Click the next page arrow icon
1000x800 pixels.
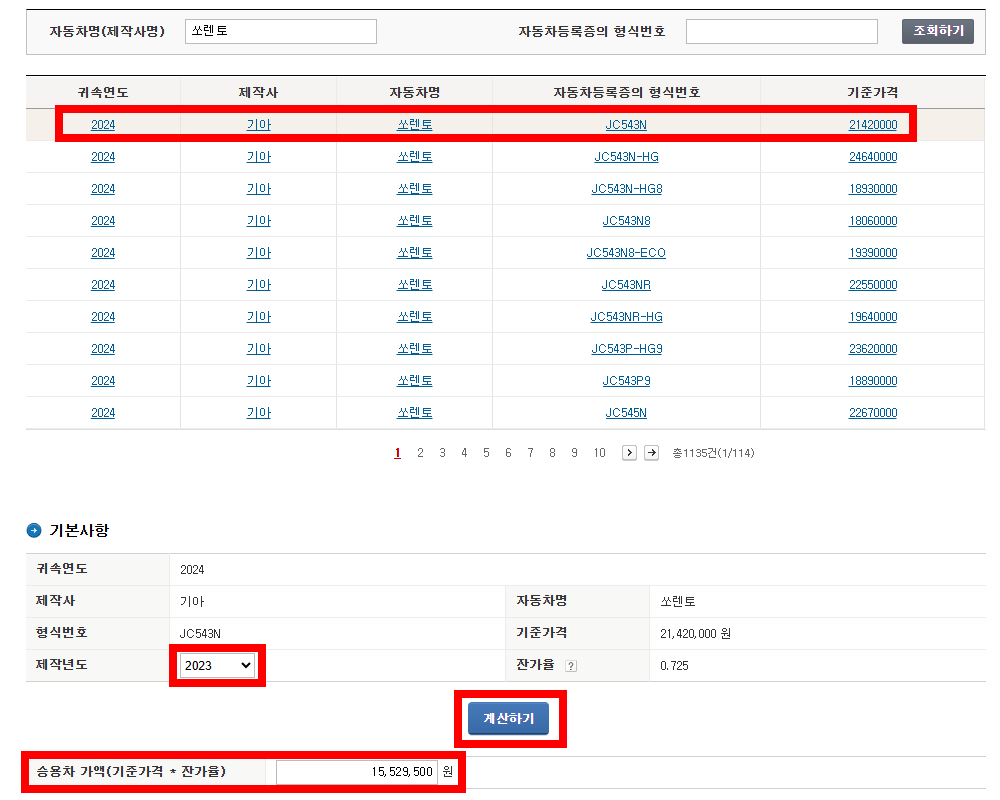[629, 453]
